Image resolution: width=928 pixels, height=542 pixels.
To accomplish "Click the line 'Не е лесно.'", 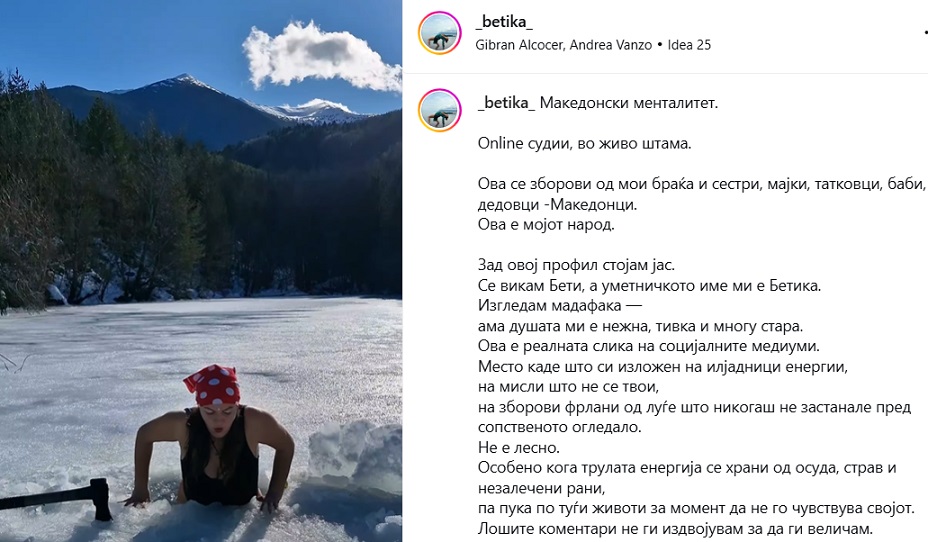I will point(518,447).
